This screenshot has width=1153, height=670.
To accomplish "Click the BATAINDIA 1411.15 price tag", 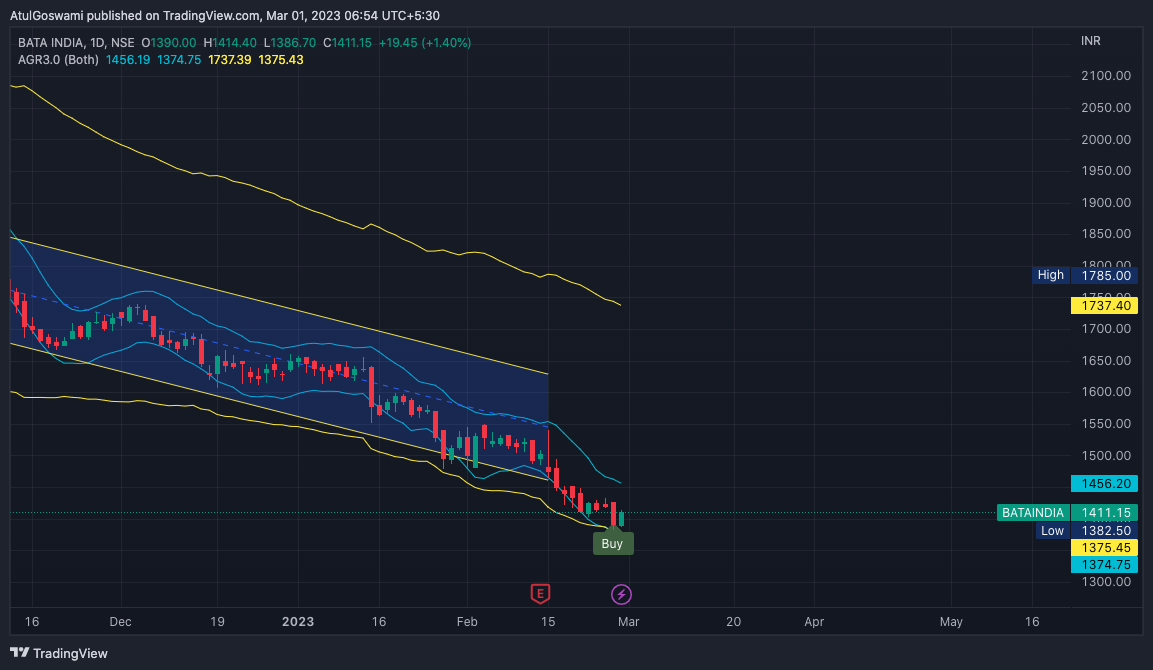I will (x=1067, y=513).
